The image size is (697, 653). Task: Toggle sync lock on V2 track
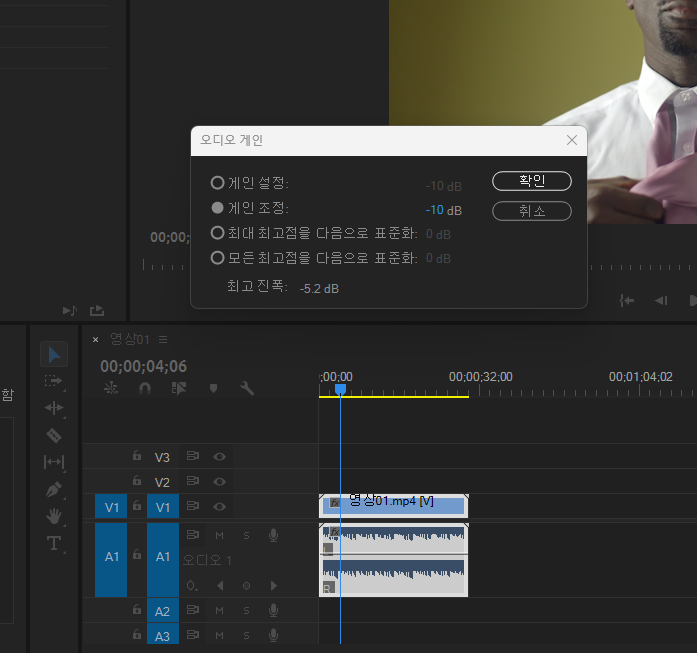pos(192,481)
